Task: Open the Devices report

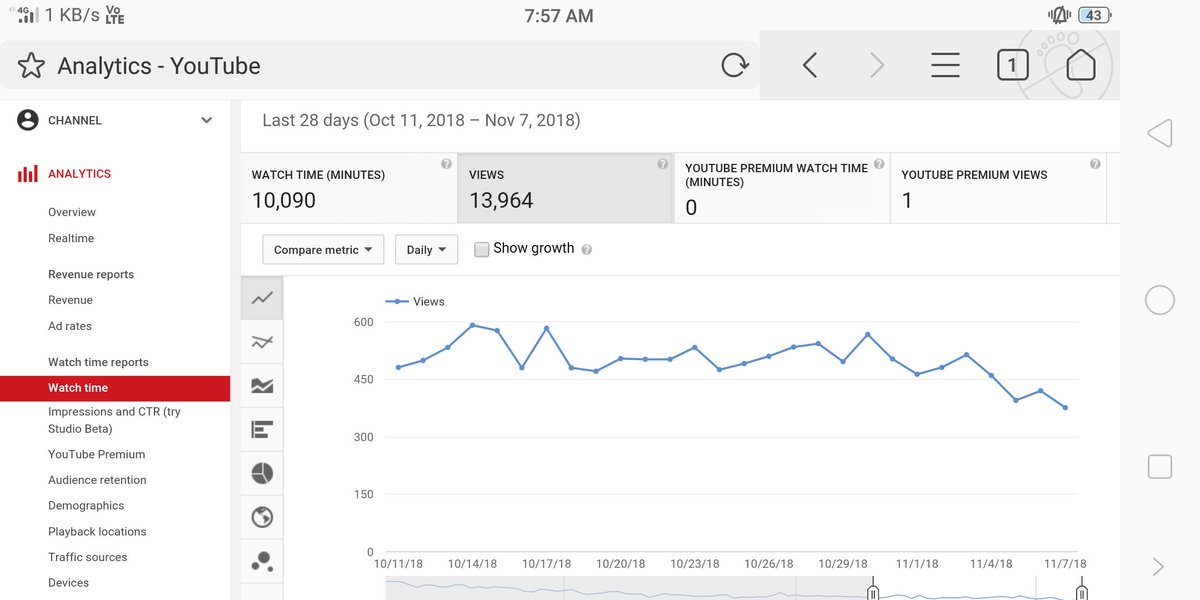Action: click(68, 583)
